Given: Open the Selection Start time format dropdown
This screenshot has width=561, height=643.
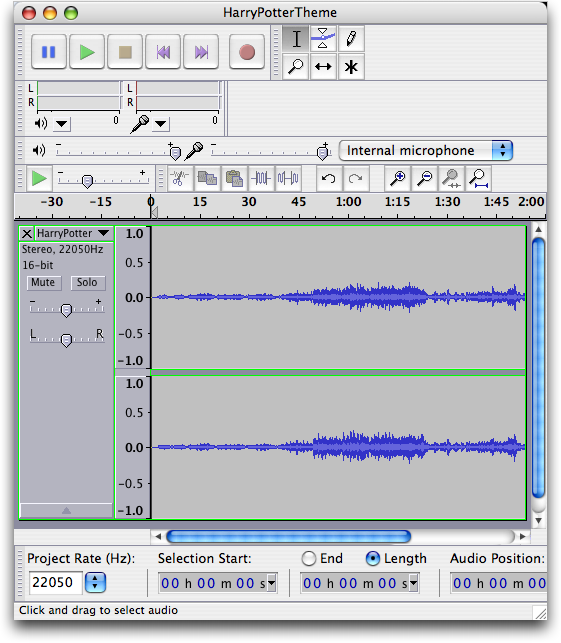Looking at the screenshot, I should click(x=271, y=583).
